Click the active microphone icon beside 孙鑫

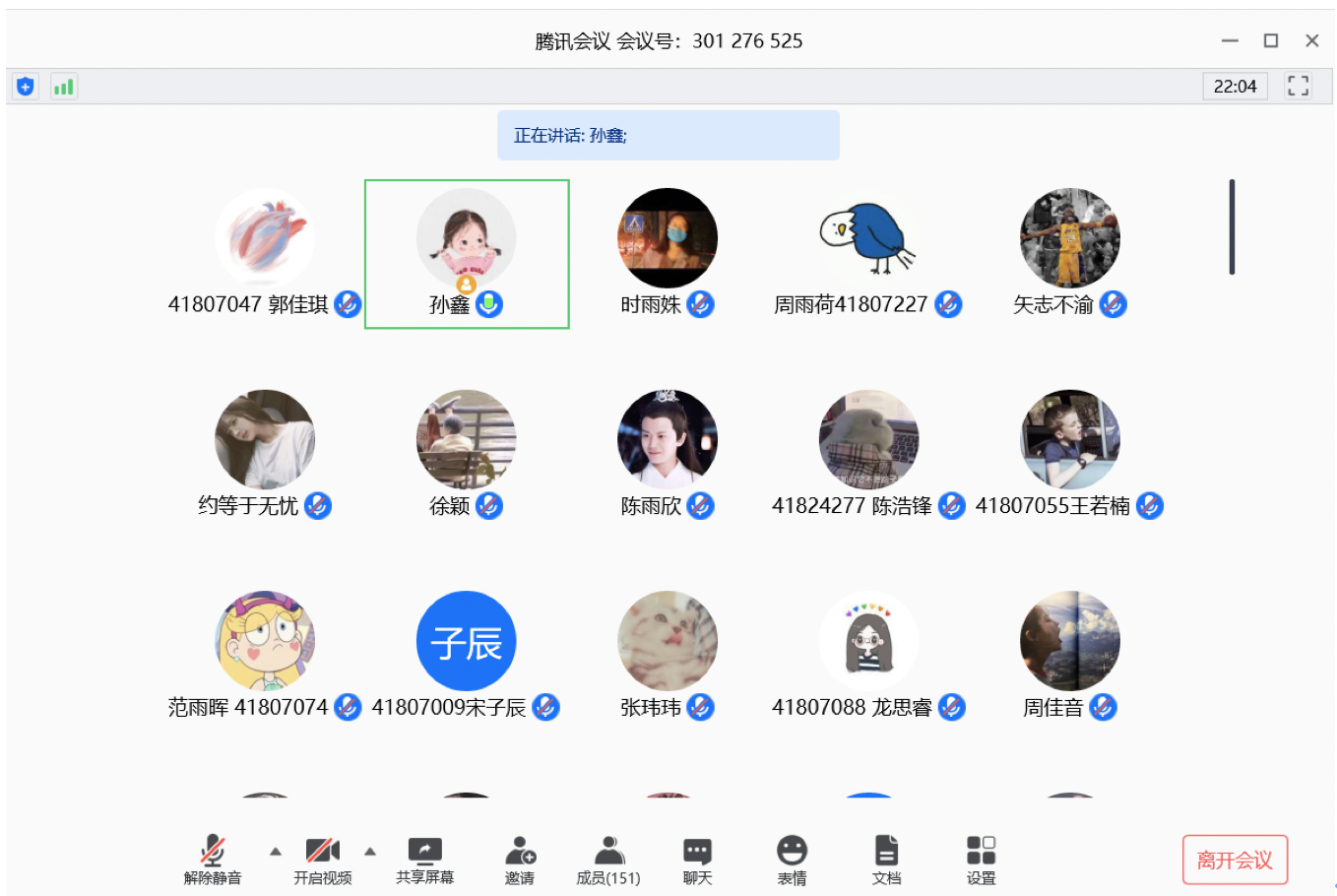tap(489, 304)
